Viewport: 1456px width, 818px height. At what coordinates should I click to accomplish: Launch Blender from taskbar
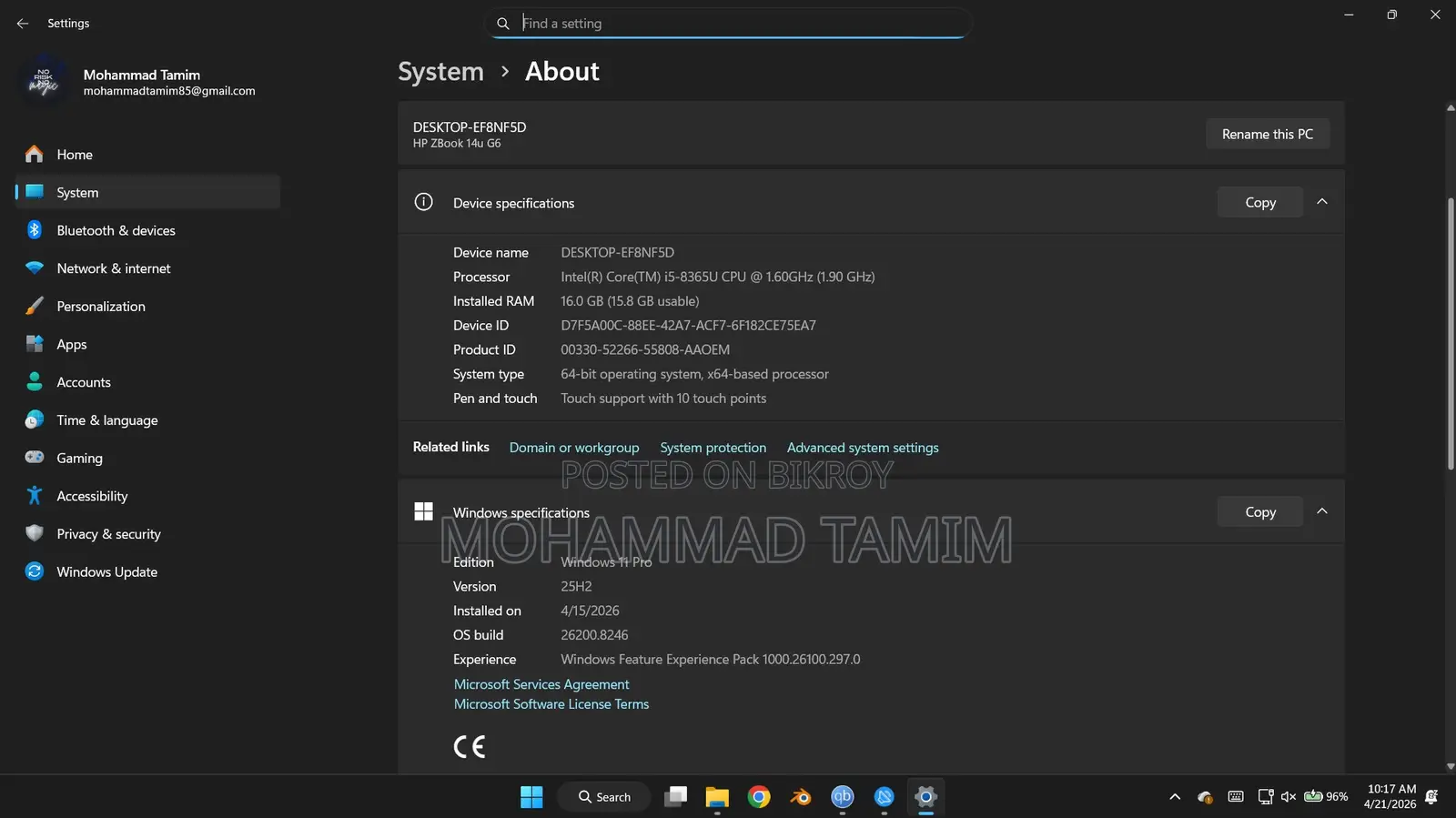(x=801, y=797)
